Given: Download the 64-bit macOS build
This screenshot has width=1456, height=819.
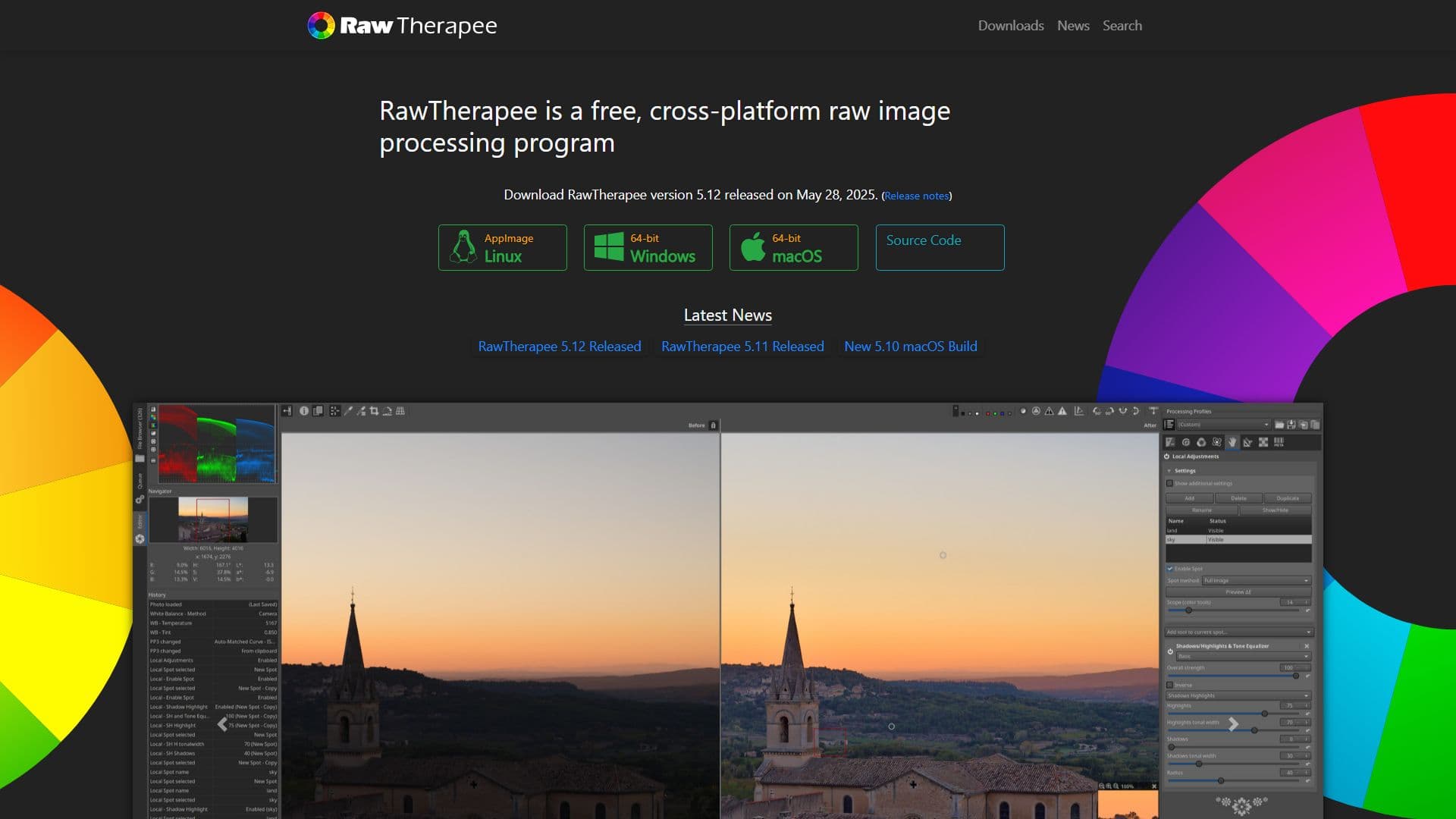Looking at the screenshot, I should point(793,247).
